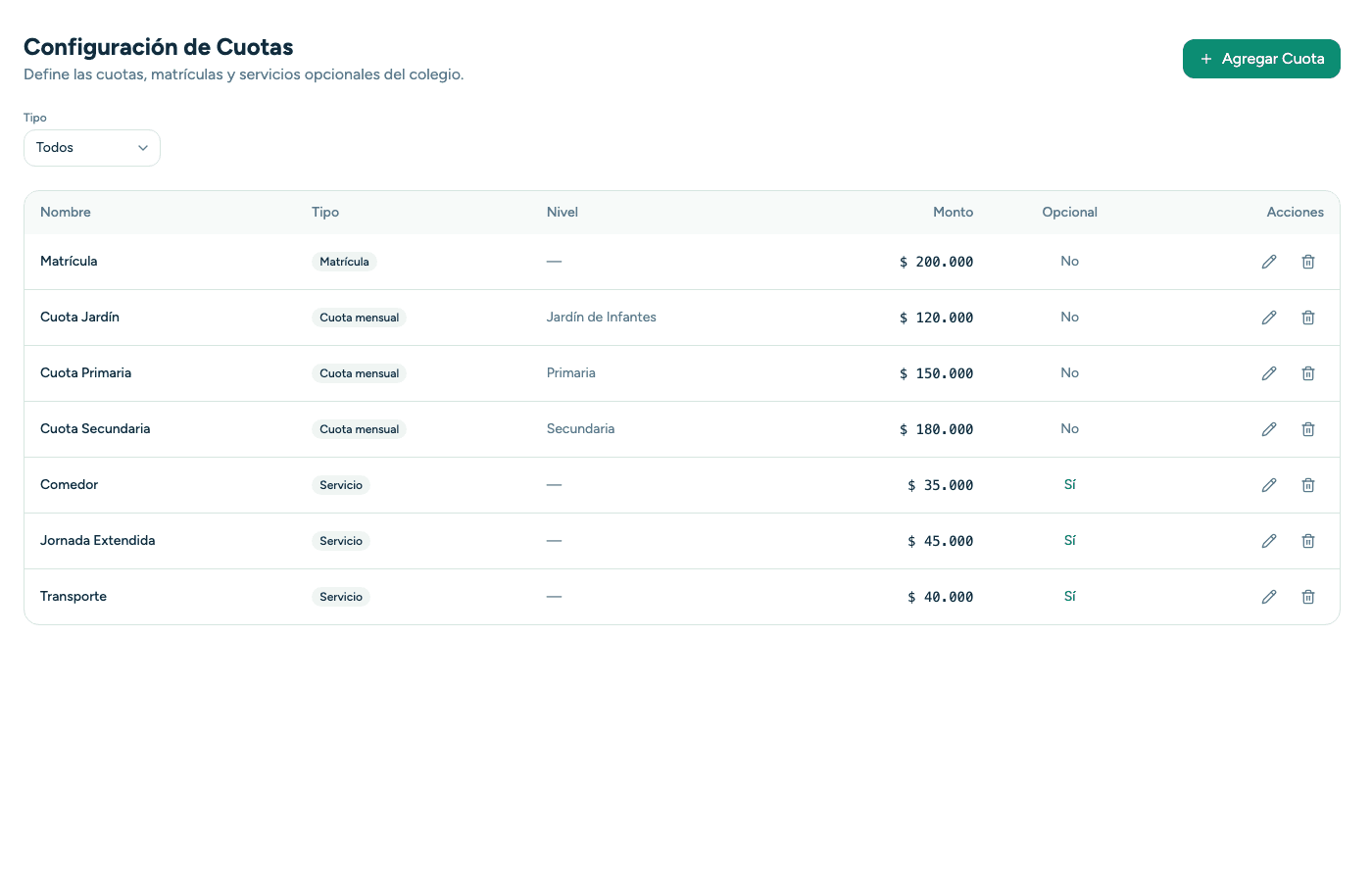This screenshot has height=882, width=1372.
Task: Click the $ 200.000 amount
Action: click(x=936, y=262)
